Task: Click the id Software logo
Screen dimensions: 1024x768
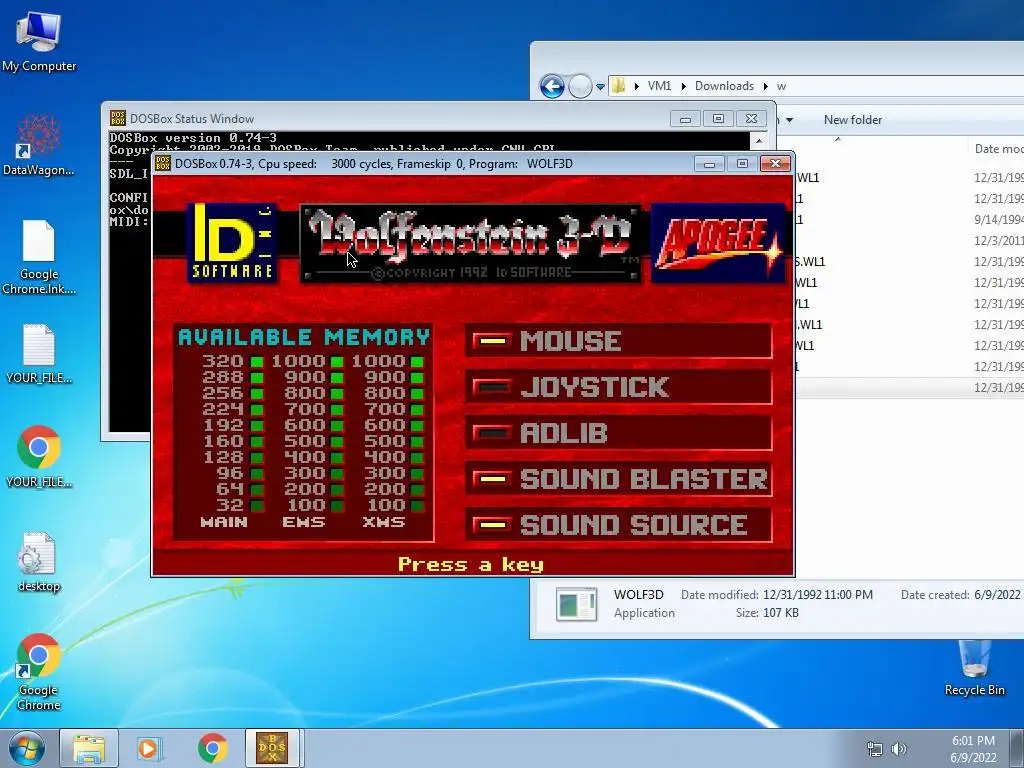Action: click(232, 242)
